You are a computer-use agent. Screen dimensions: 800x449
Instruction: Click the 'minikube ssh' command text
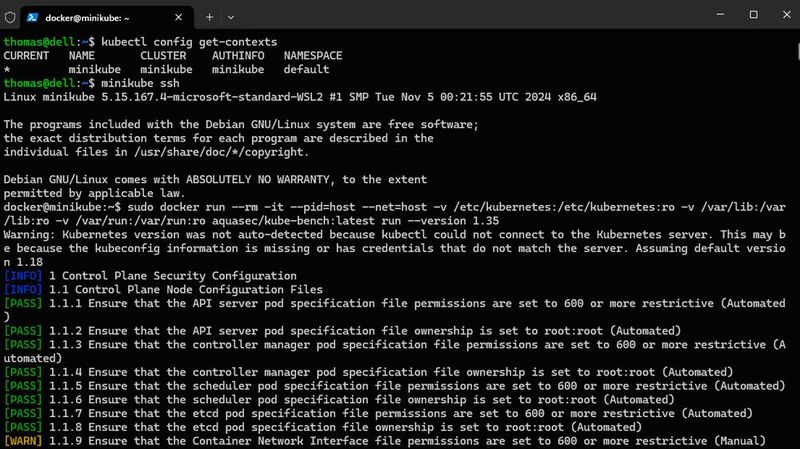click(140, 83)
